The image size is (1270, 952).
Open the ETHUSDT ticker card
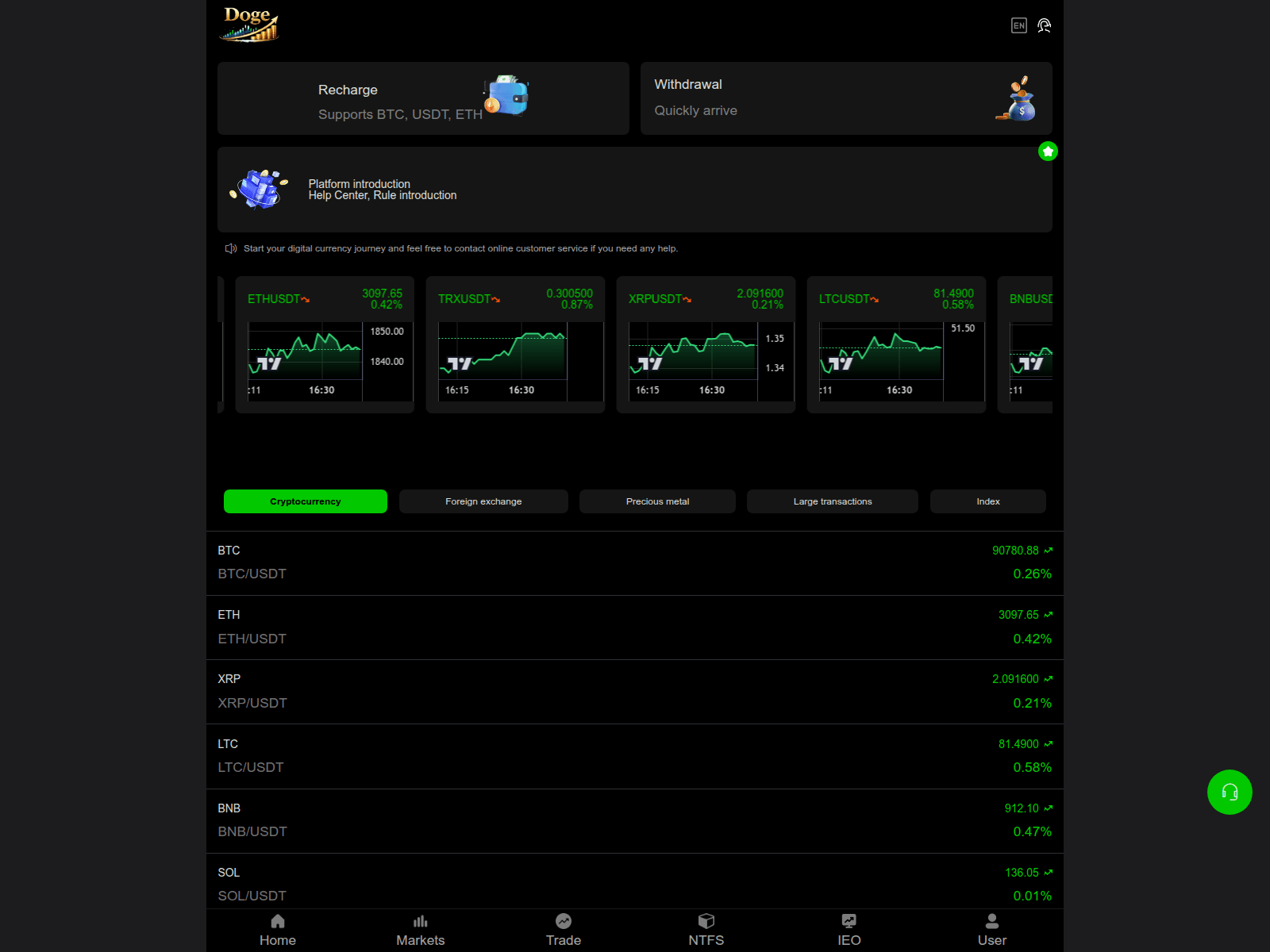(x=325, y=344)
